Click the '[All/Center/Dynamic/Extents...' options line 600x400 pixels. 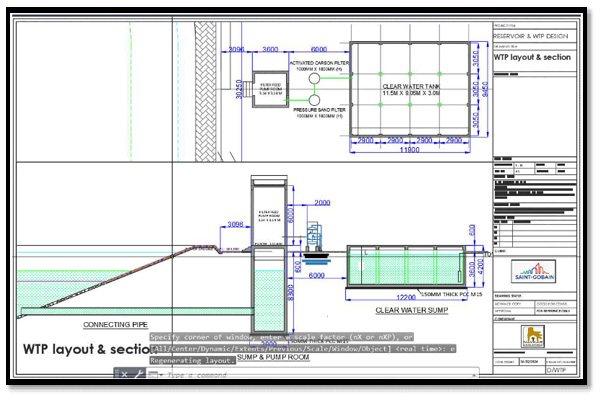click(303, 349)
